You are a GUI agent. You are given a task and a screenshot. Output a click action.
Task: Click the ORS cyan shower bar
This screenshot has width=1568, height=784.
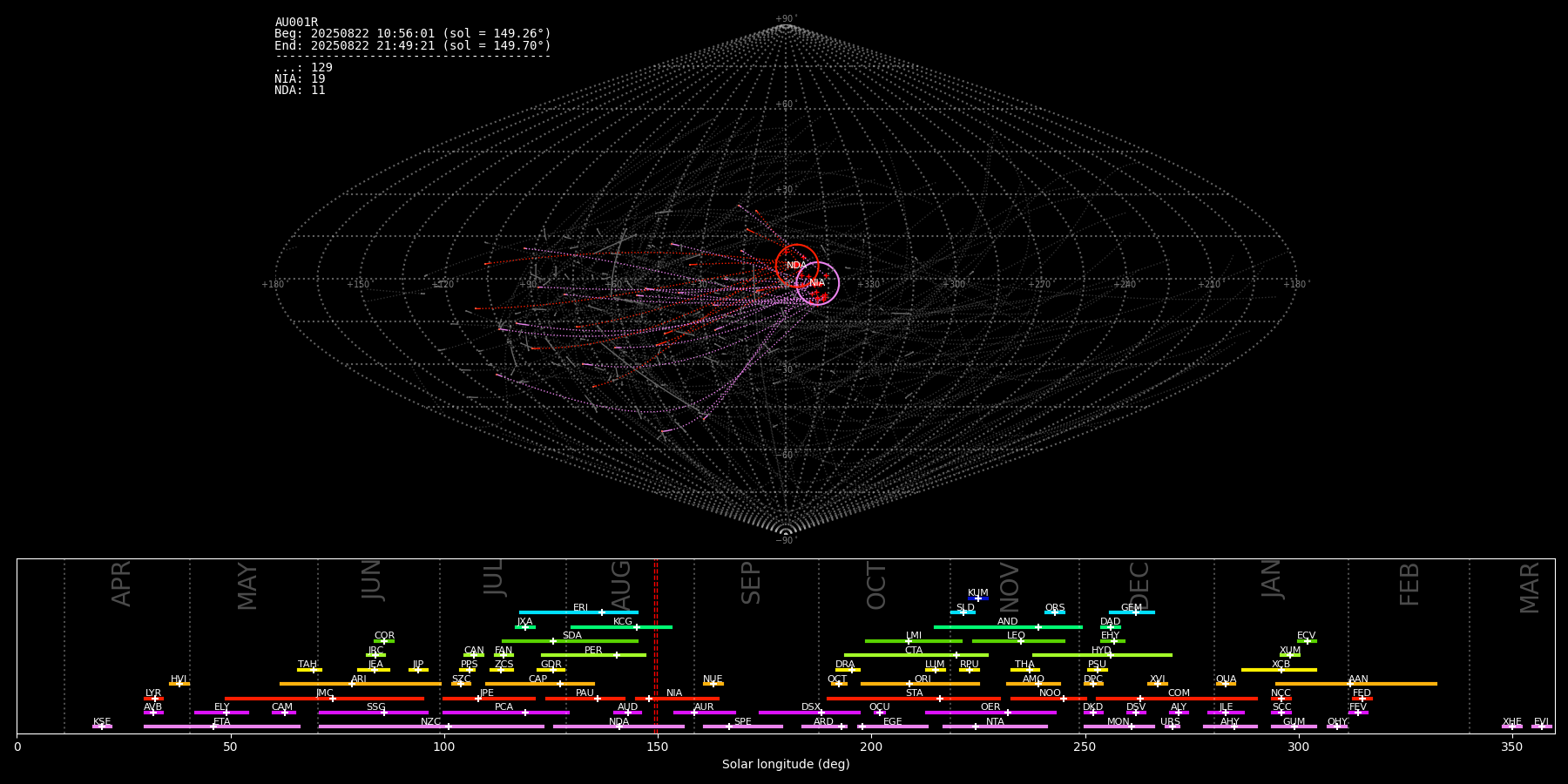[x=1055, y=612]
